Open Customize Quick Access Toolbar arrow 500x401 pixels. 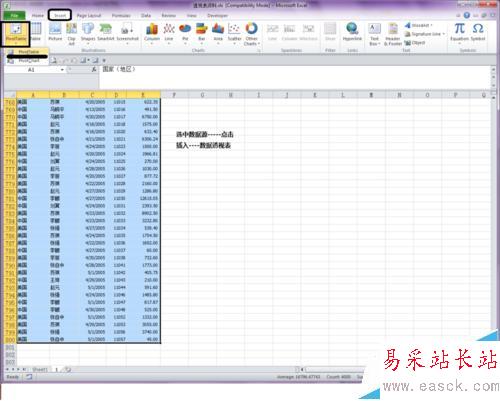click(104, 60)
